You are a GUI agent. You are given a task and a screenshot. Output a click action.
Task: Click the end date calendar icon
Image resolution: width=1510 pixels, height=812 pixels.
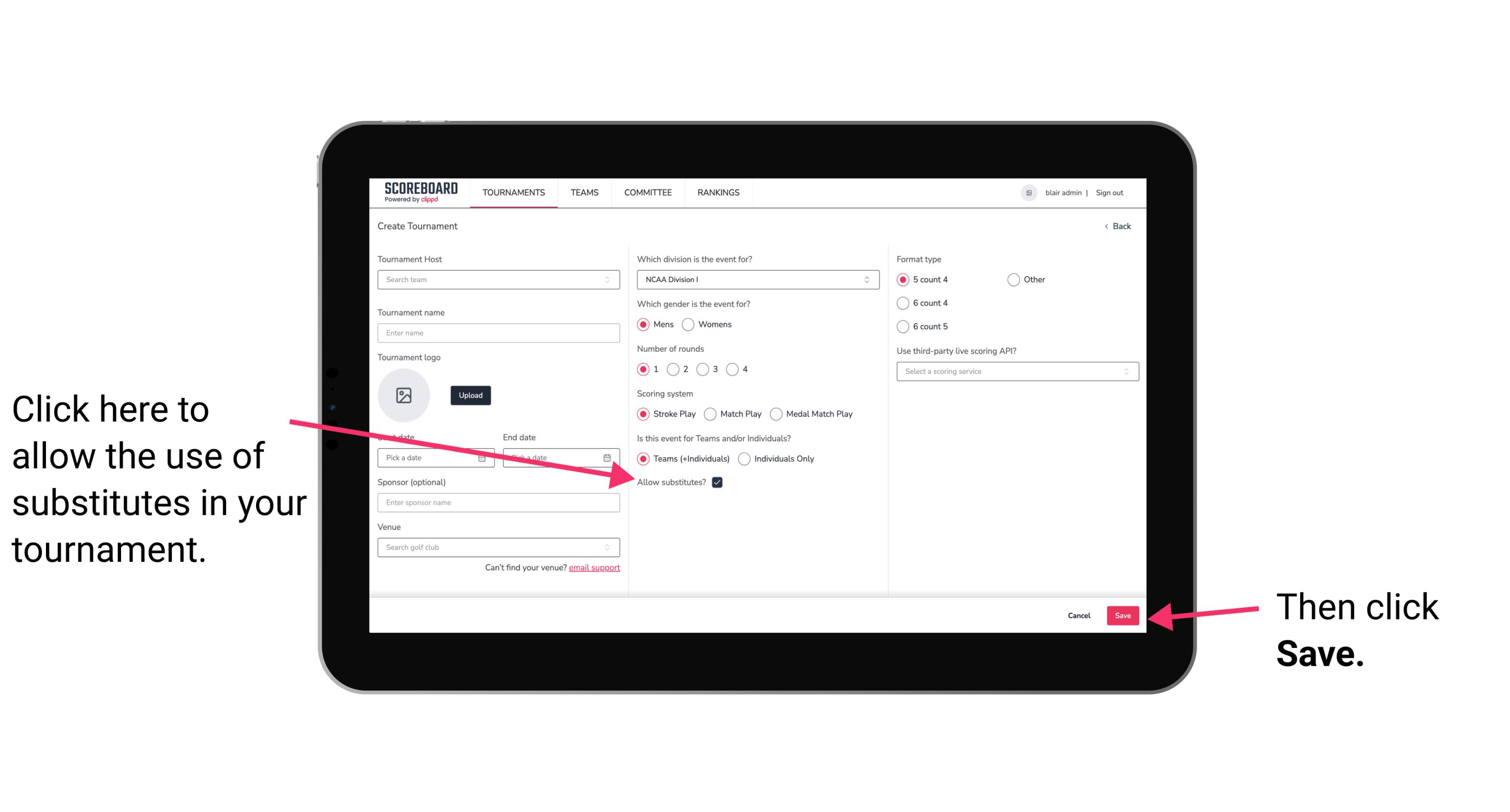click(608, 457)
